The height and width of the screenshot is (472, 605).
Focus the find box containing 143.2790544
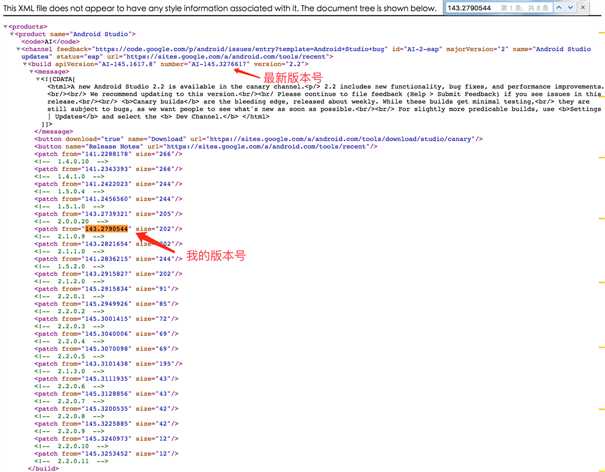click(499, 8)
